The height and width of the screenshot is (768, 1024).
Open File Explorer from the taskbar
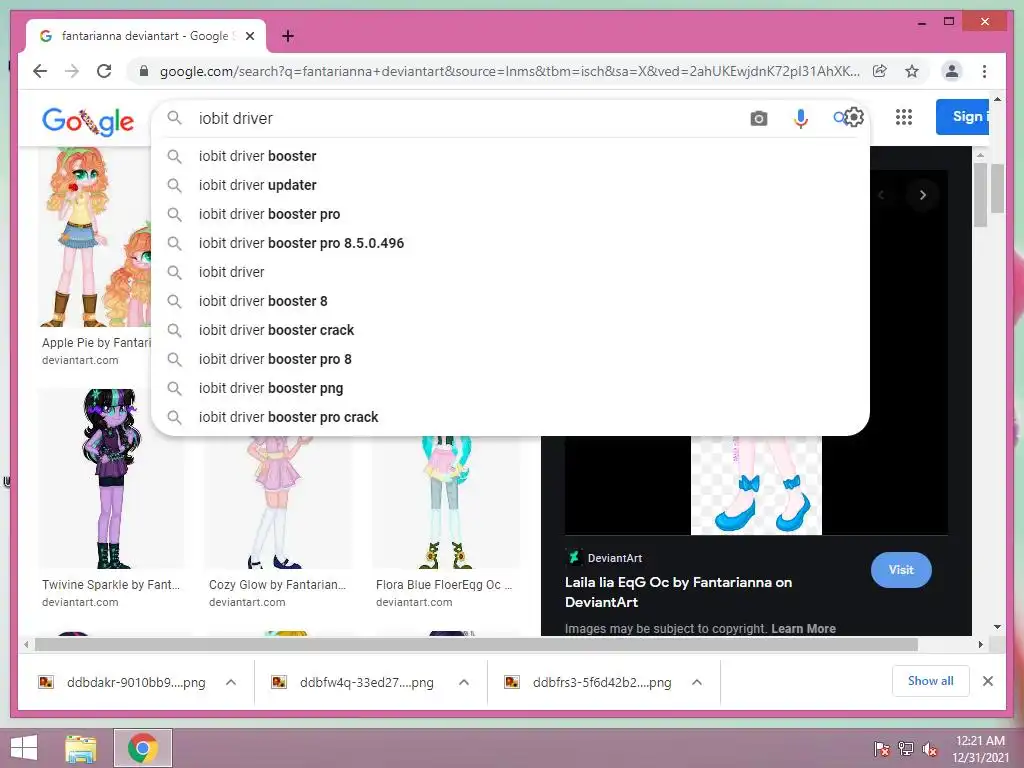[81, 748]
